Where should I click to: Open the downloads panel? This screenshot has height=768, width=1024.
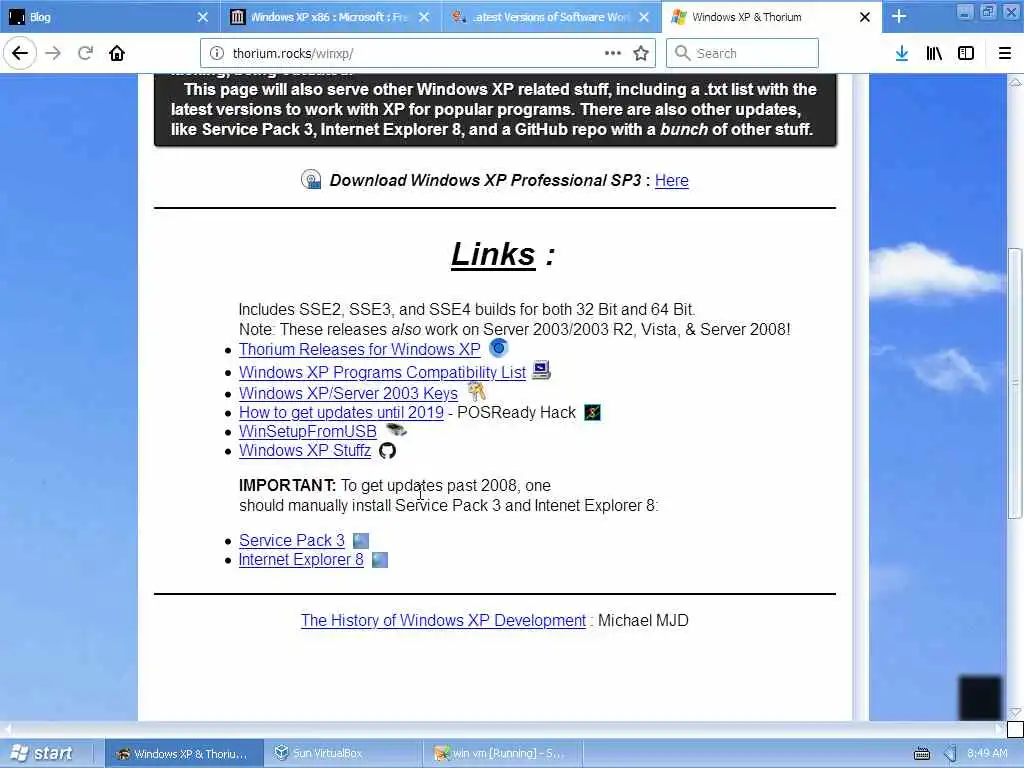tap(902, 53)
